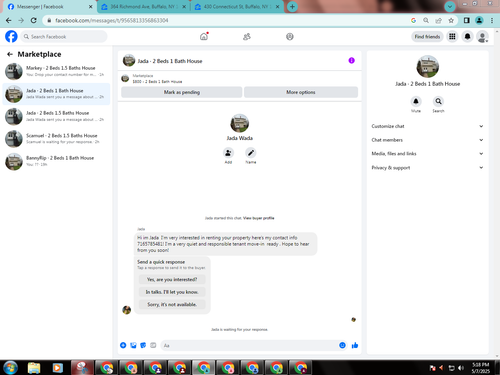The width and height of the screenshot is (500, 375).
Task: Open the Jada 2 Beds 1.5 Baths conversation
Action: point(56,116)
